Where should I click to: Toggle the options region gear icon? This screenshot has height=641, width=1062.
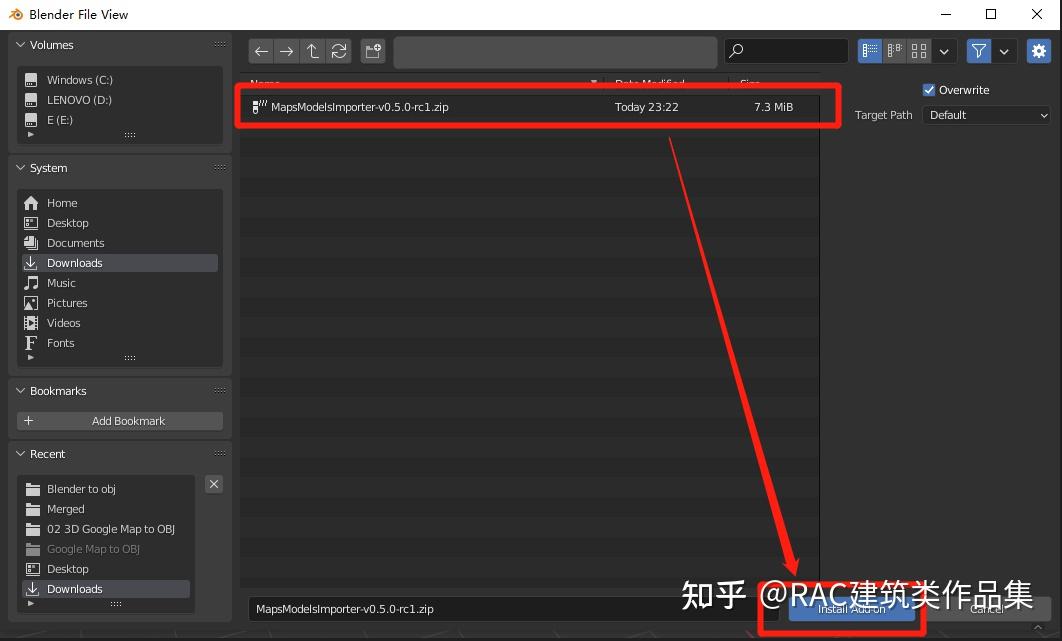(x=1039, y=51)
